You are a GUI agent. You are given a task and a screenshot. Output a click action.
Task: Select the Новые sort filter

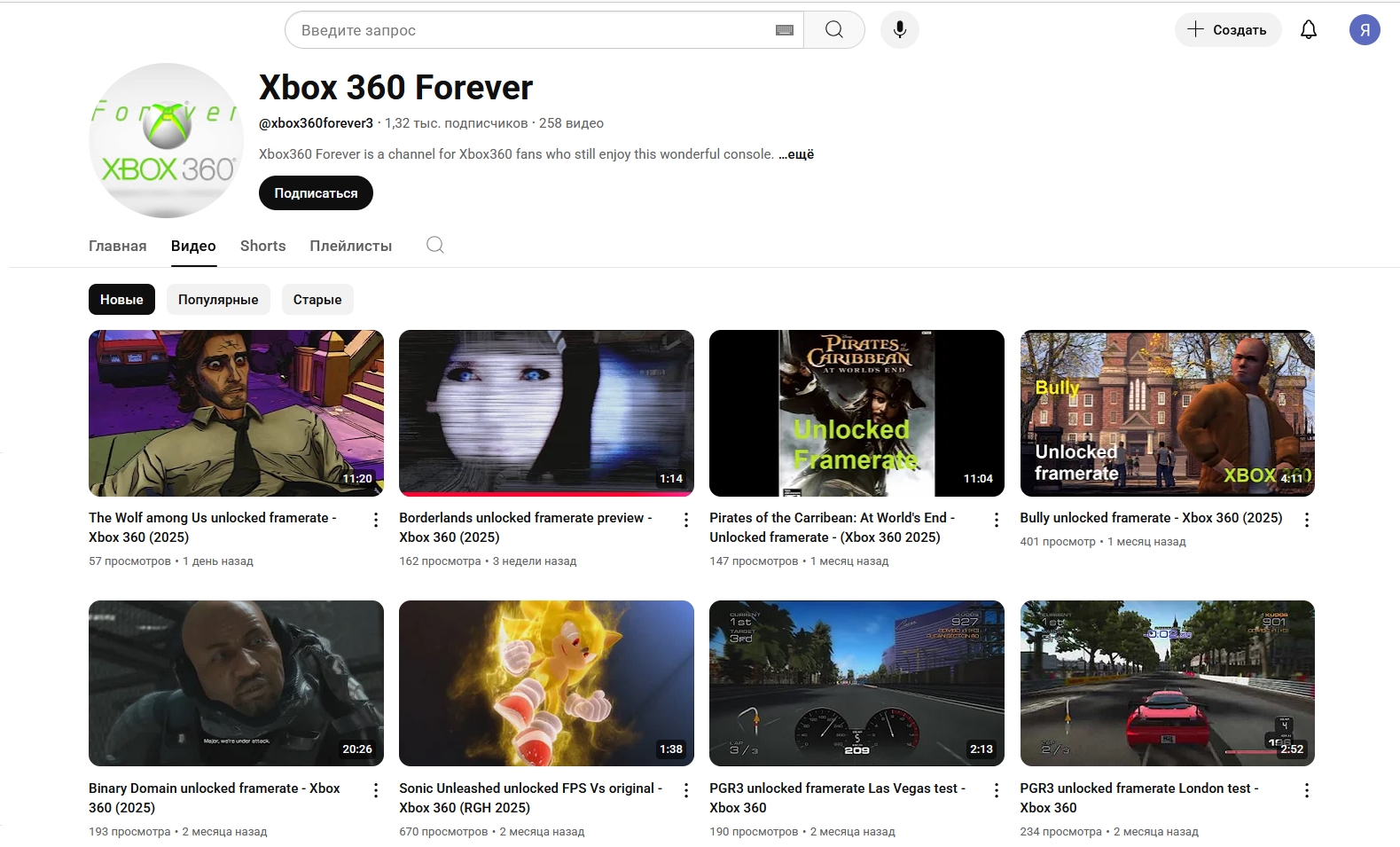pyautogui.click(x=121, y=300)
